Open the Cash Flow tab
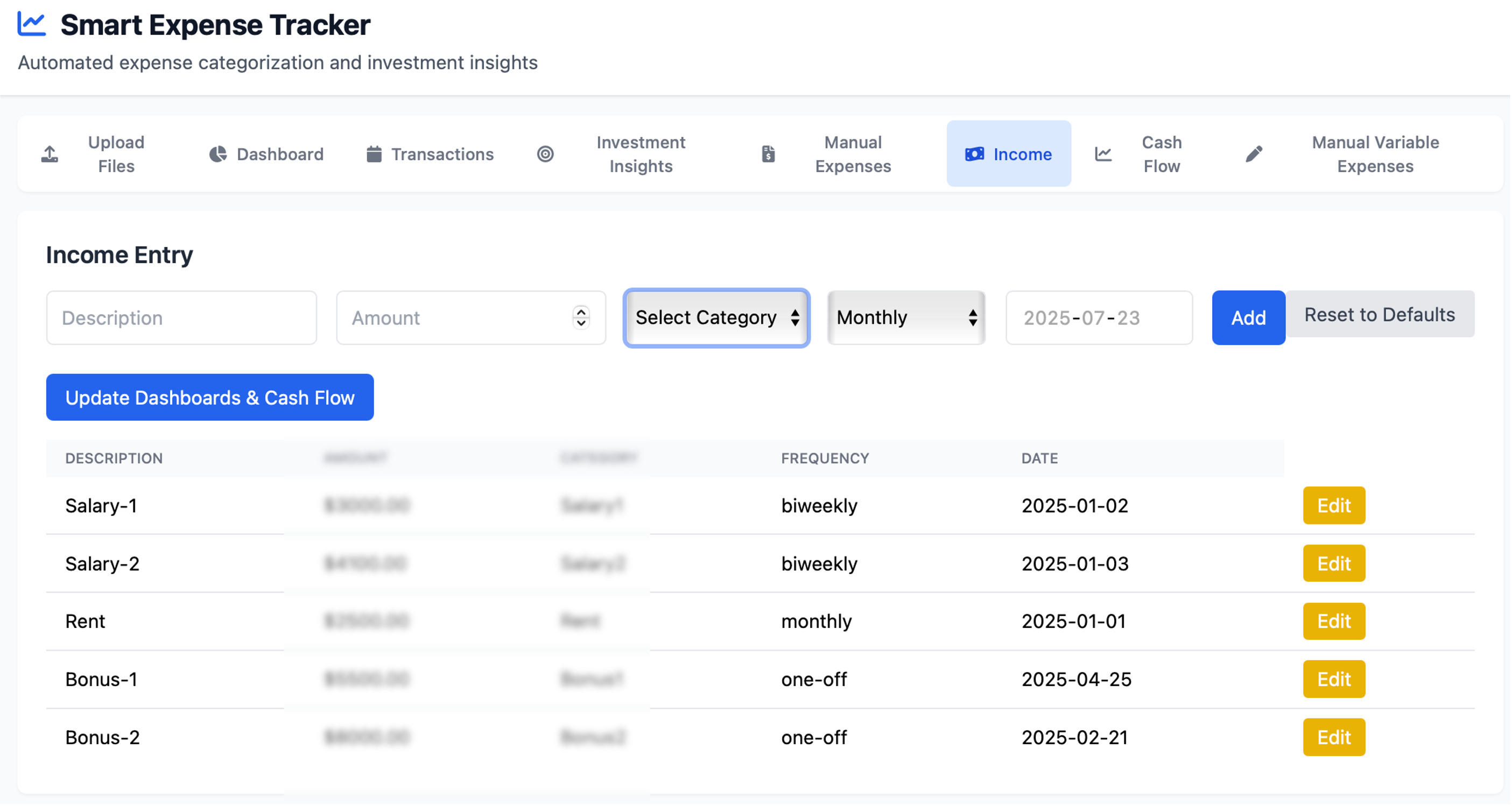This screenshot has height=806, width=1512. [x=1161, y=154]
